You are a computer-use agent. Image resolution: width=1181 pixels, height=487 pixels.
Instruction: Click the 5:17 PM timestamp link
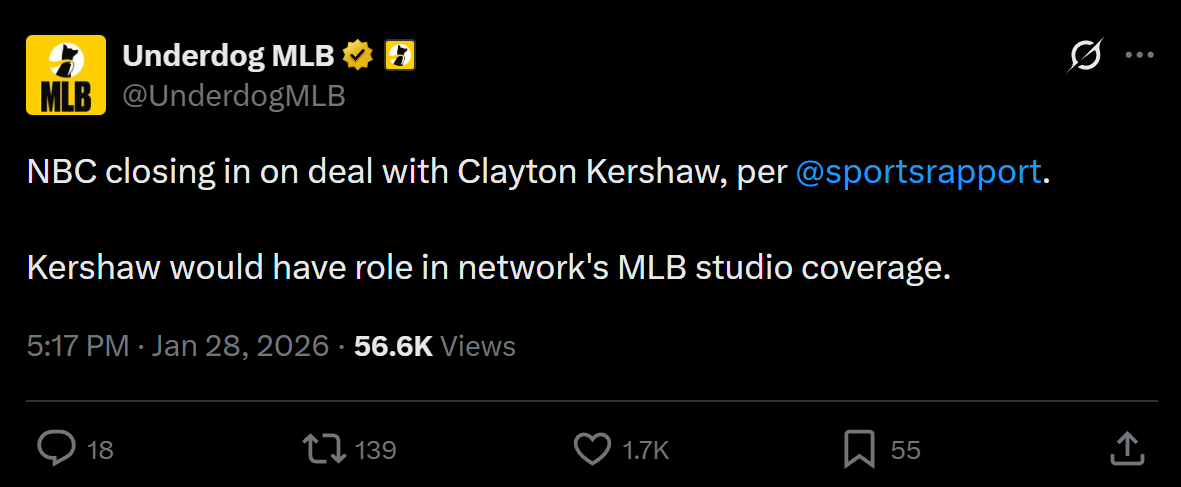[x=78, y=346]
